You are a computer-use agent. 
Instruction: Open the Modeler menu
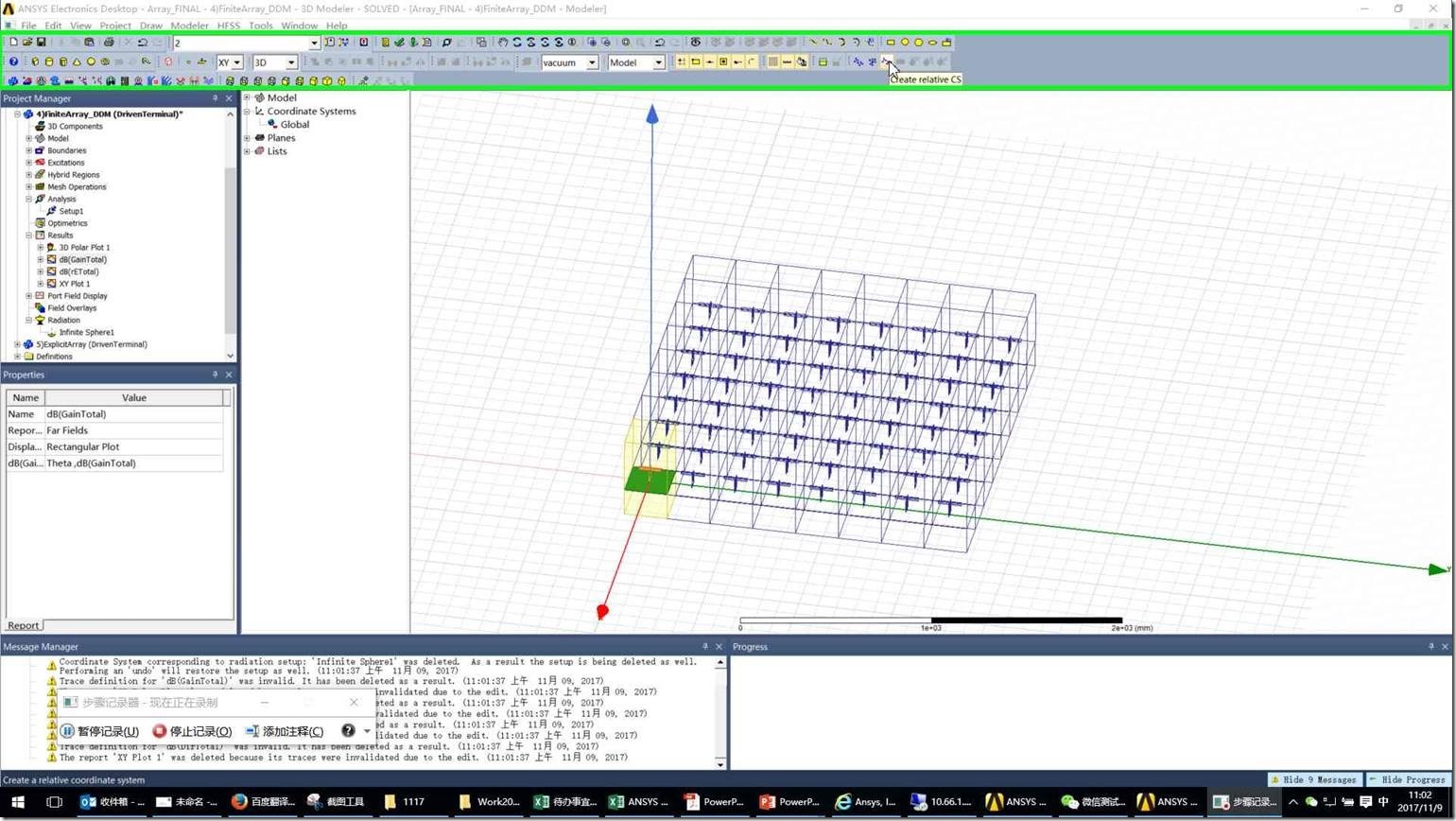point(189,26)
